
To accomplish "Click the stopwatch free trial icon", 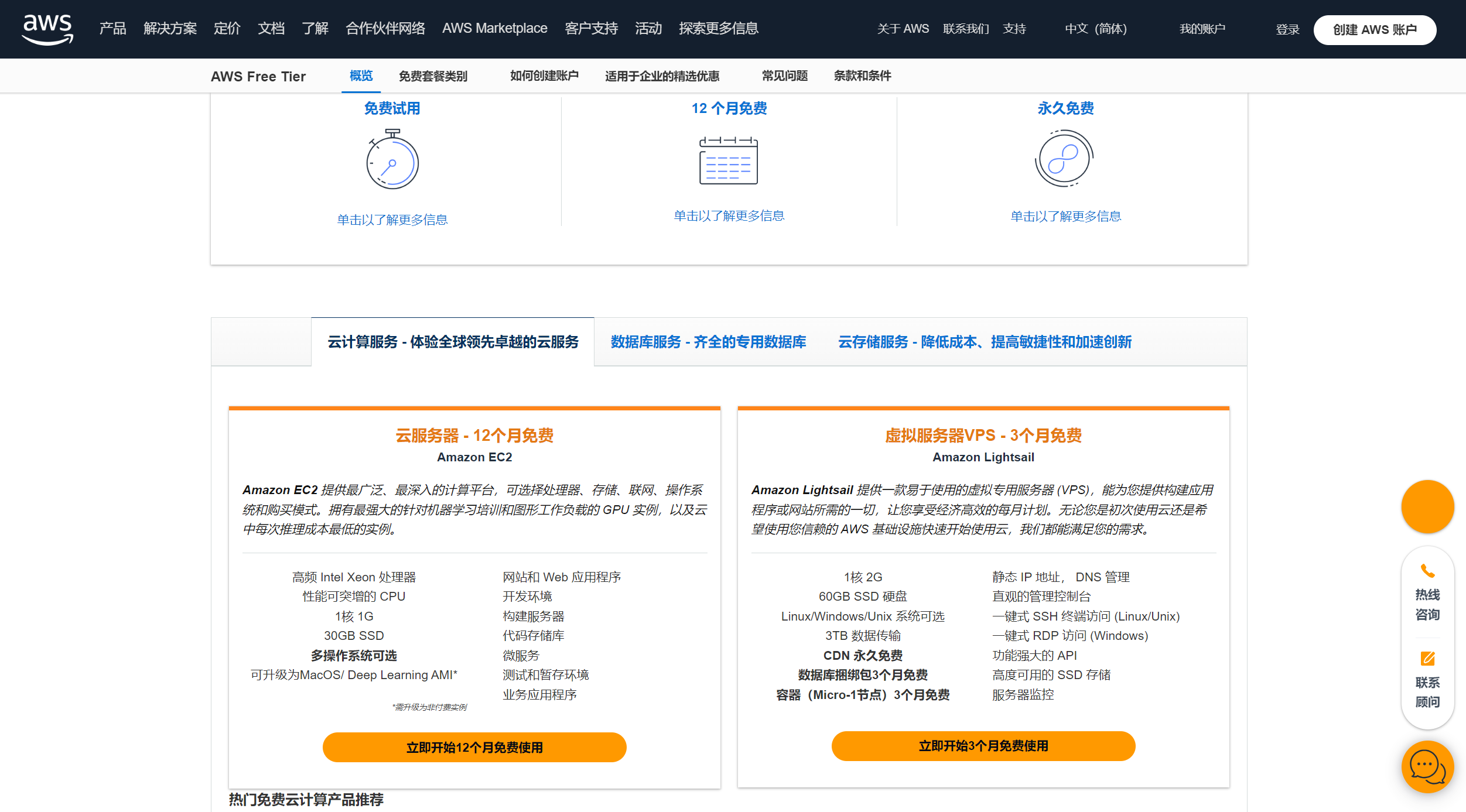I will (x=392, y=159).
